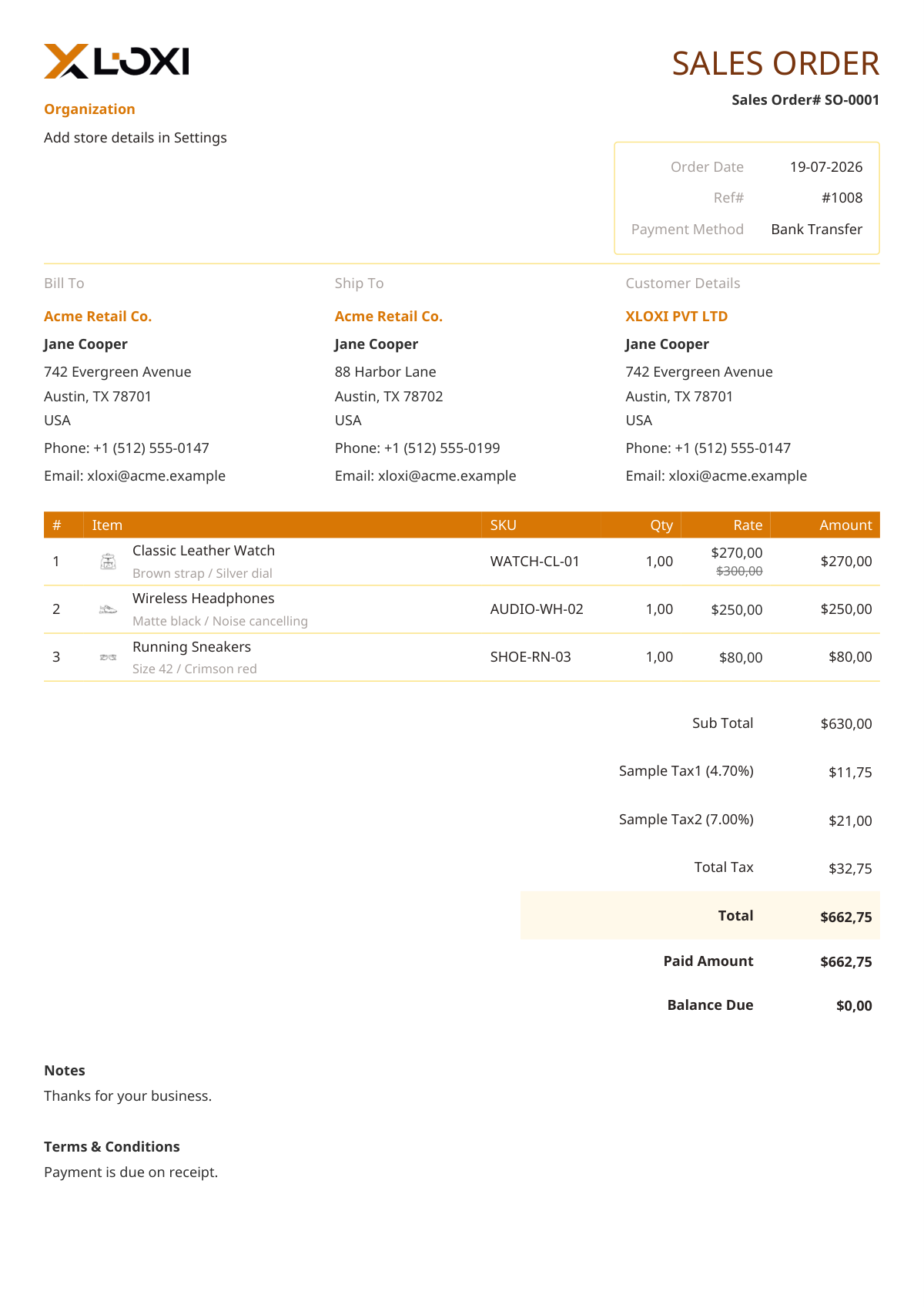Click the Wireless Headphones product thumbnail
Screen dimensions: 924x1308
click(109, 609)
